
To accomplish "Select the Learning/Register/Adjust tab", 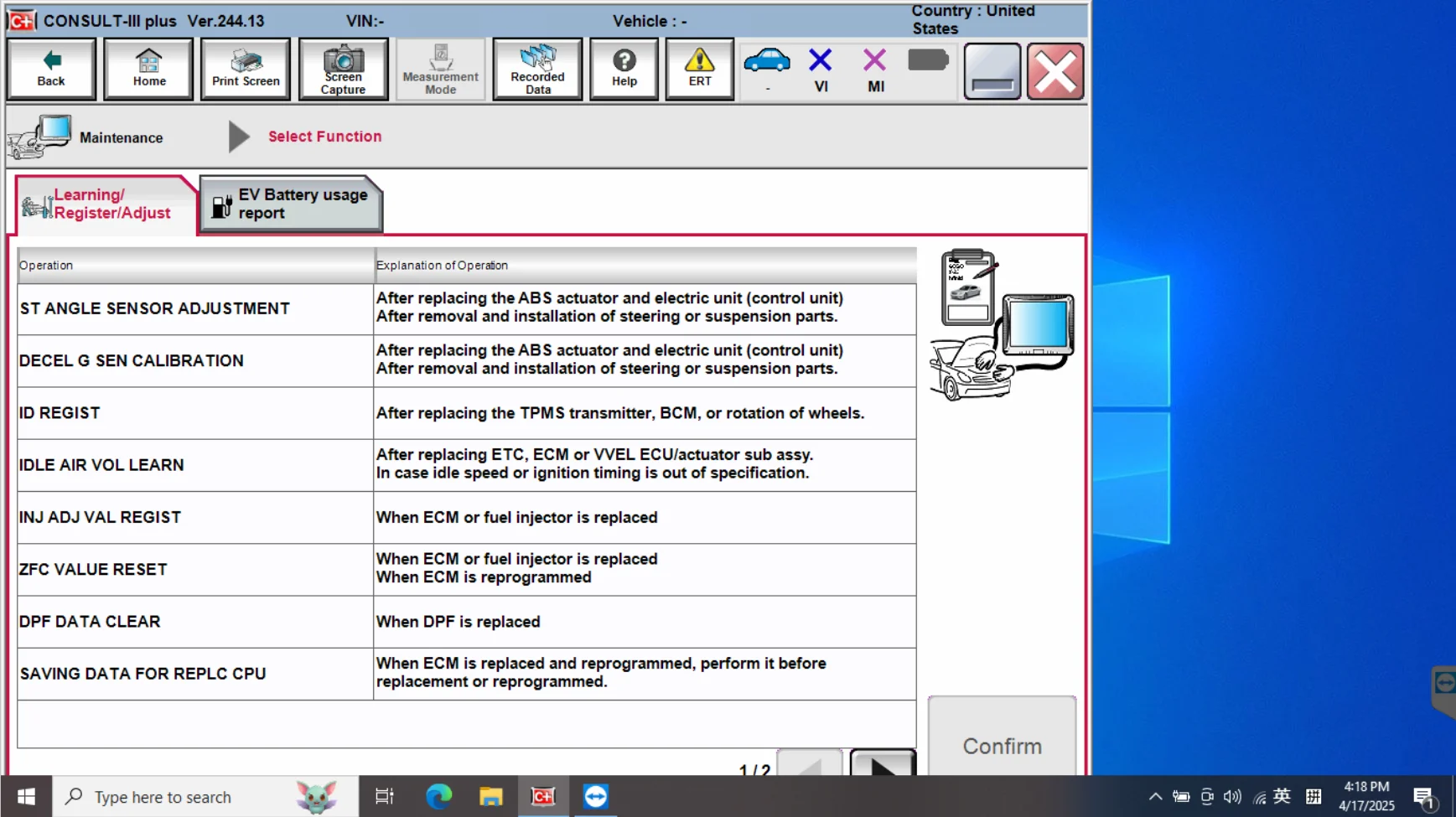I will point(106,204).
